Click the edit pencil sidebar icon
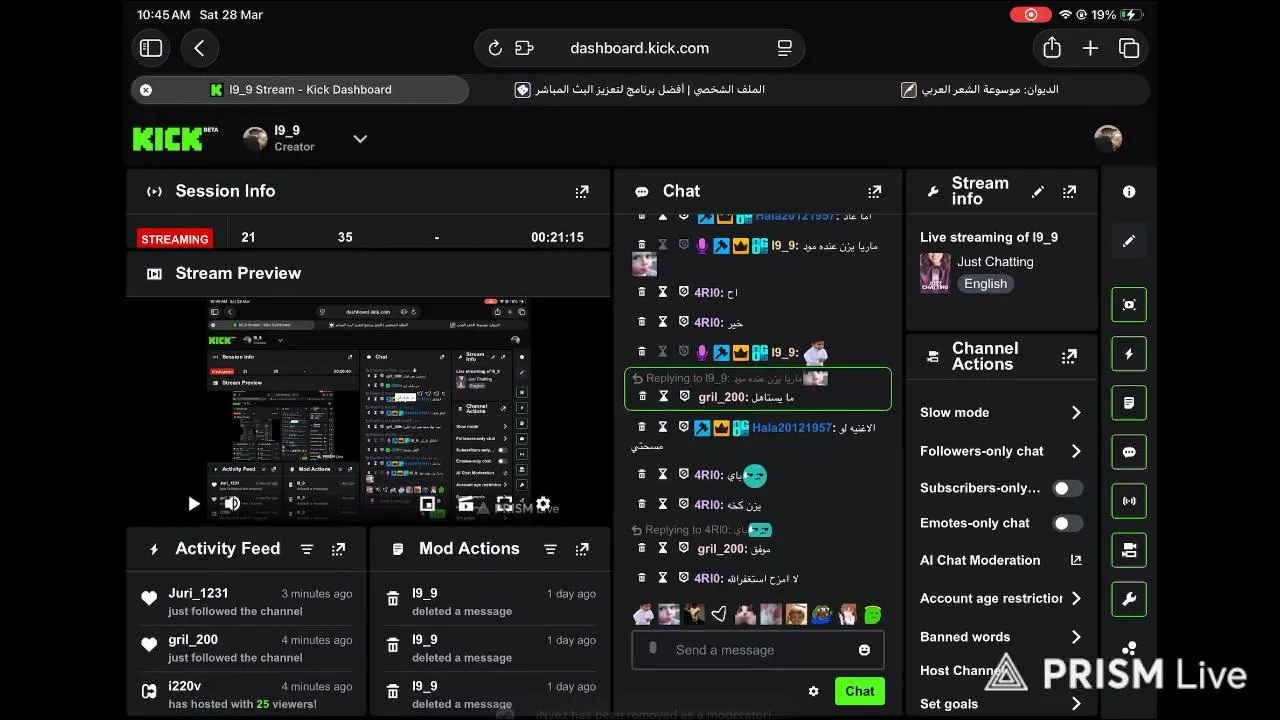 click(1129, 241)
